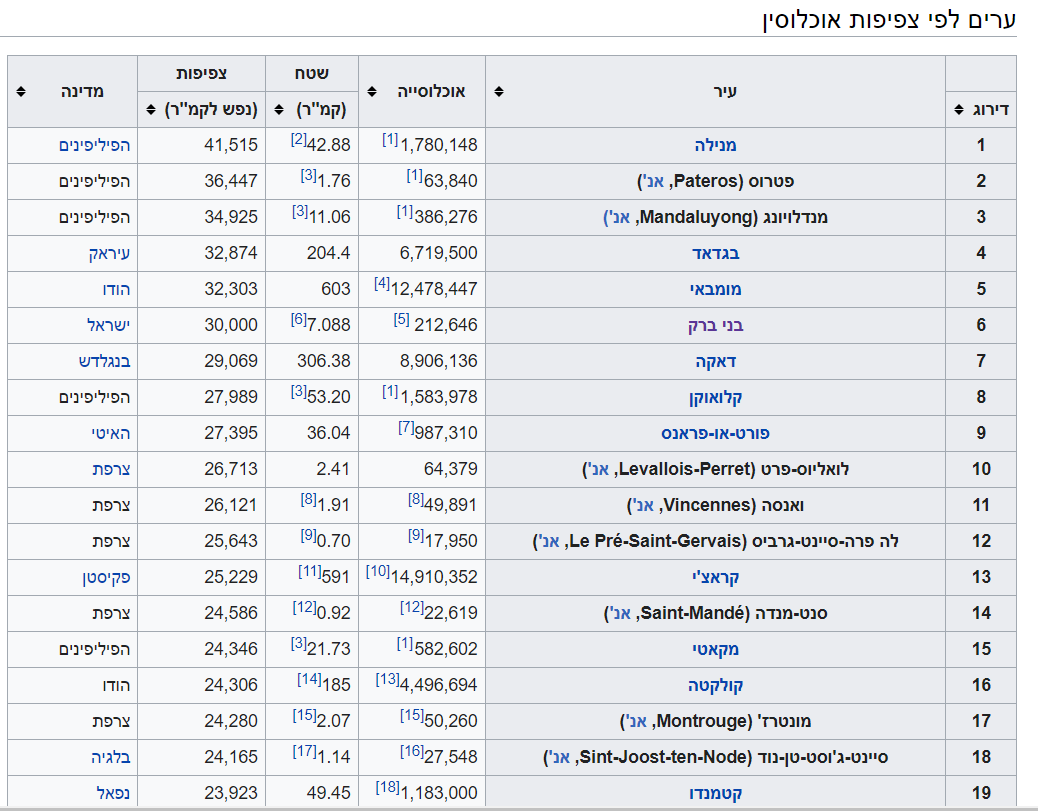The height and width of the screenshot is (811, 1038).
Task: Go to the פורט-או-פראנס article
Action: (715, 433)
